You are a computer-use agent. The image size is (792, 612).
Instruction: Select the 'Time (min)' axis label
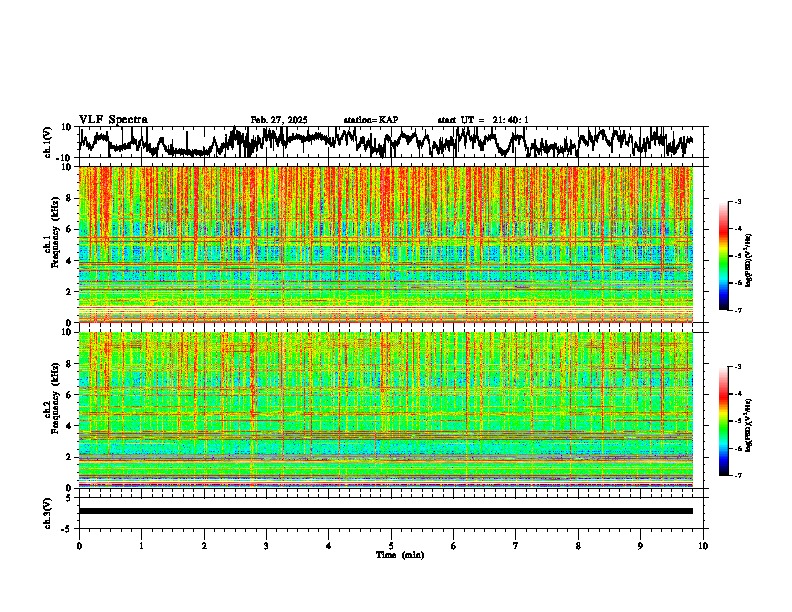click(400, 555)
